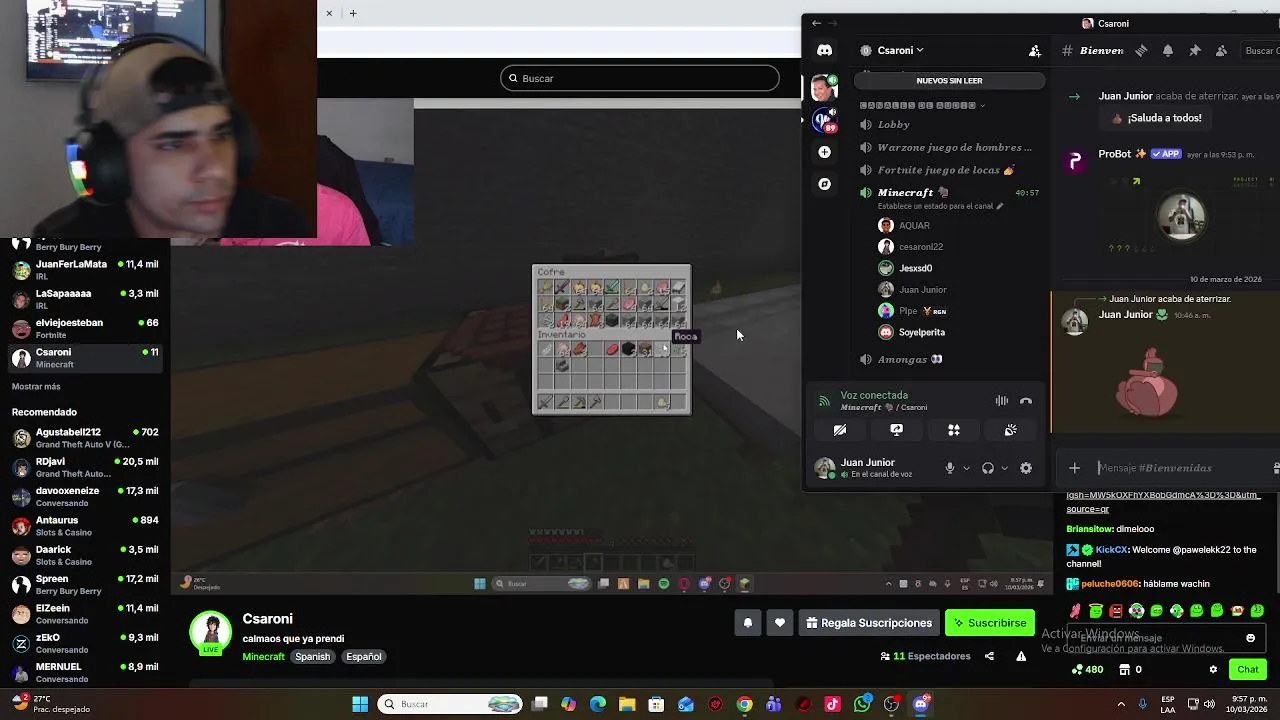Open soundboard icon in Discord voice panel
The height and width of the screenshot is (720, 1280).
pos(1010,430)
